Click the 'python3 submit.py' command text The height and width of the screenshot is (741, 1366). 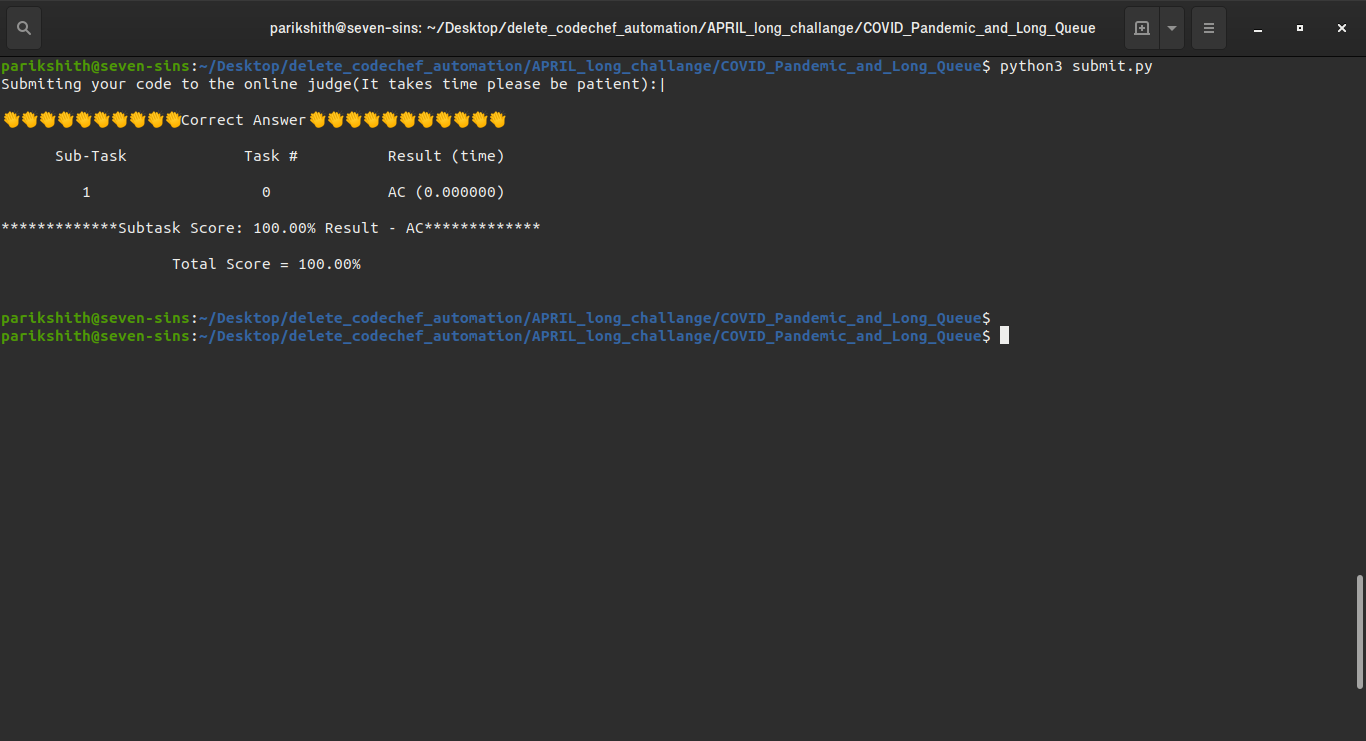pos(1076,66)
